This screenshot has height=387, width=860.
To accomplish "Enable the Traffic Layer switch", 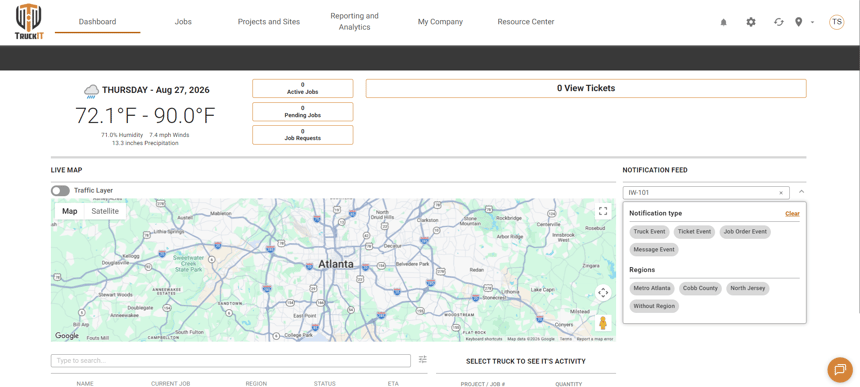I will pos(60,191).
